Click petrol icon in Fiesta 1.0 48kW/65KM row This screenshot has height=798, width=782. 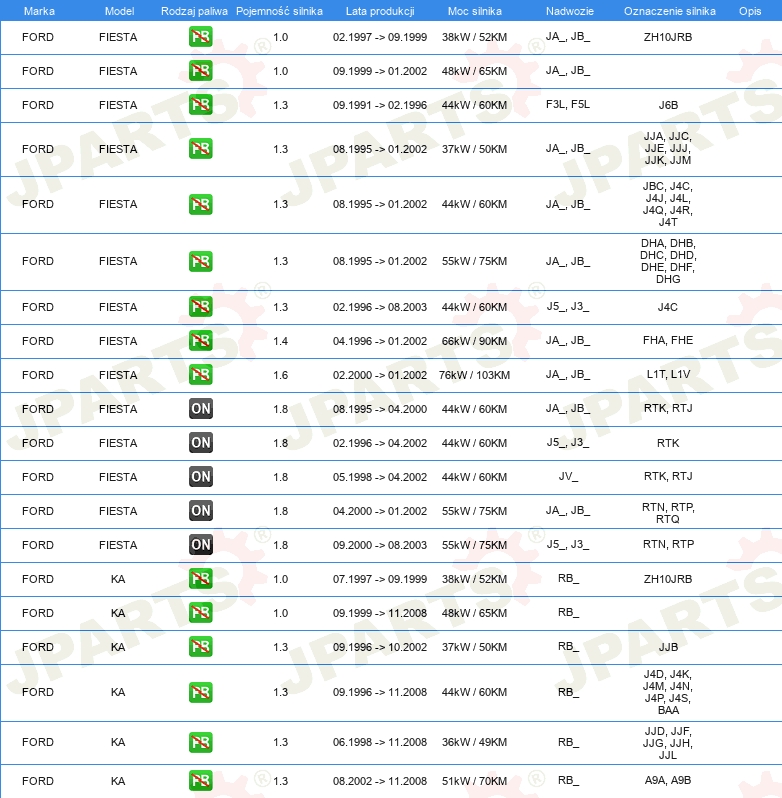pyautogui.click(x=200, y=71)
